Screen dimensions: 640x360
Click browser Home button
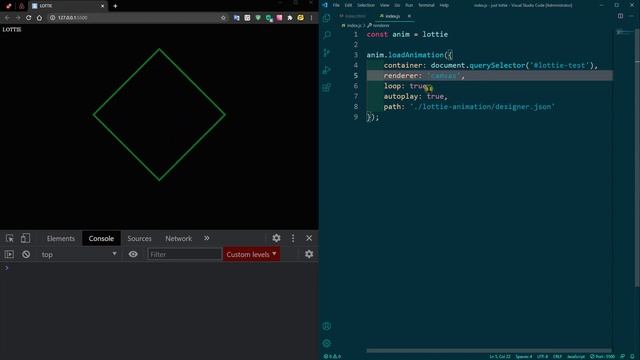click(x=39, y=18)
